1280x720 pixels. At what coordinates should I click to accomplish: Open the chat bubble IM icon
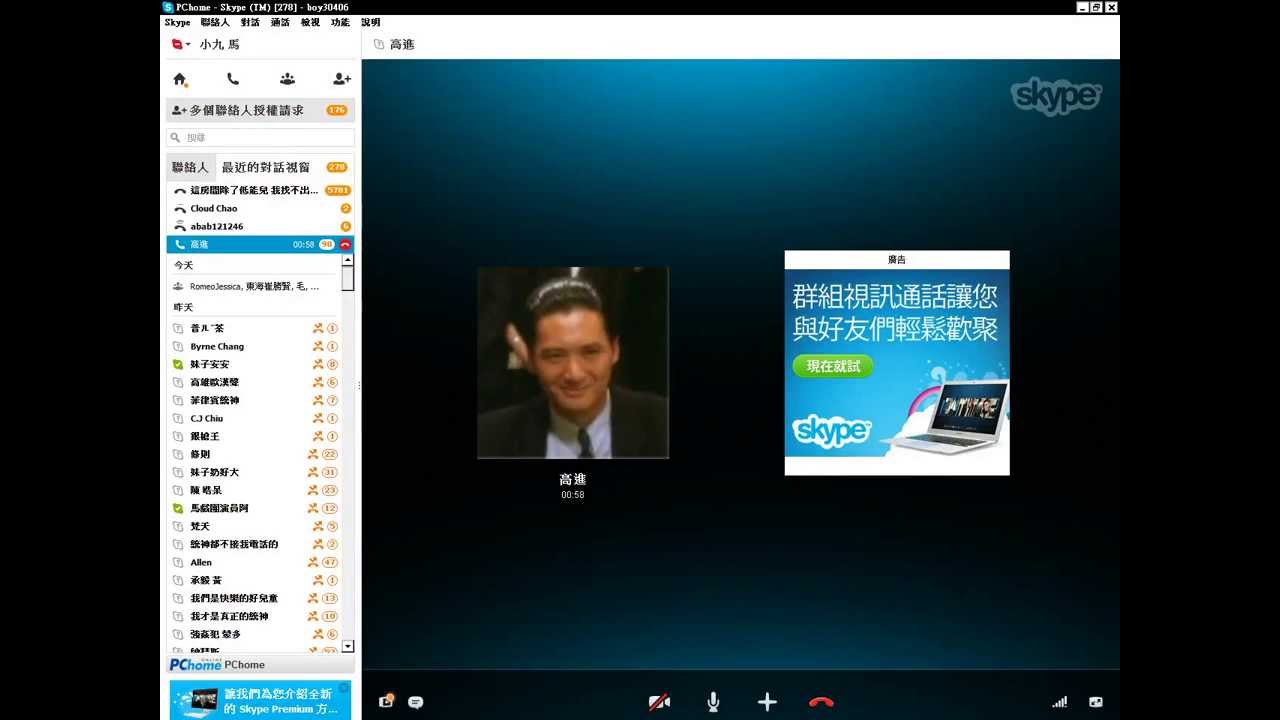[x=415, y=702]
